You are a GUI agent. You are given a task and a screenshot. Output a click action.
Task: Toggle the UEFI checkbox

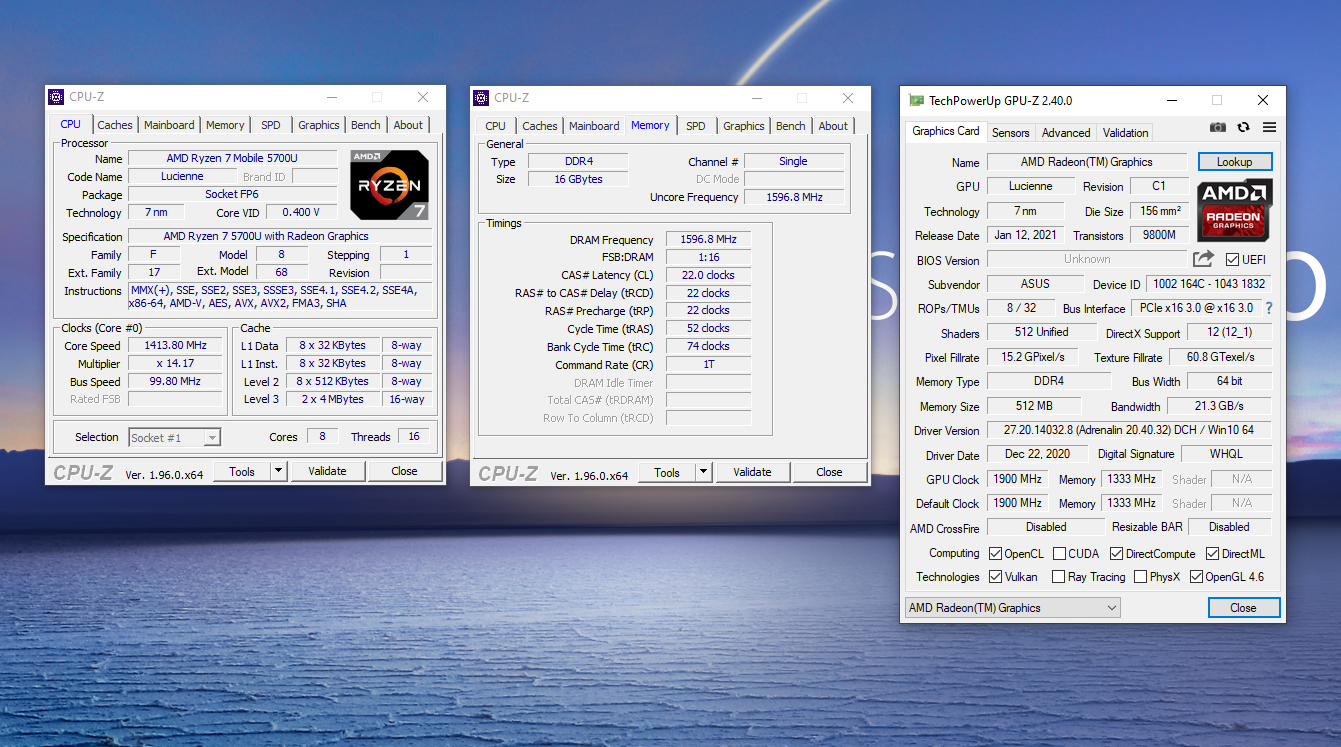coord(1232,260)
